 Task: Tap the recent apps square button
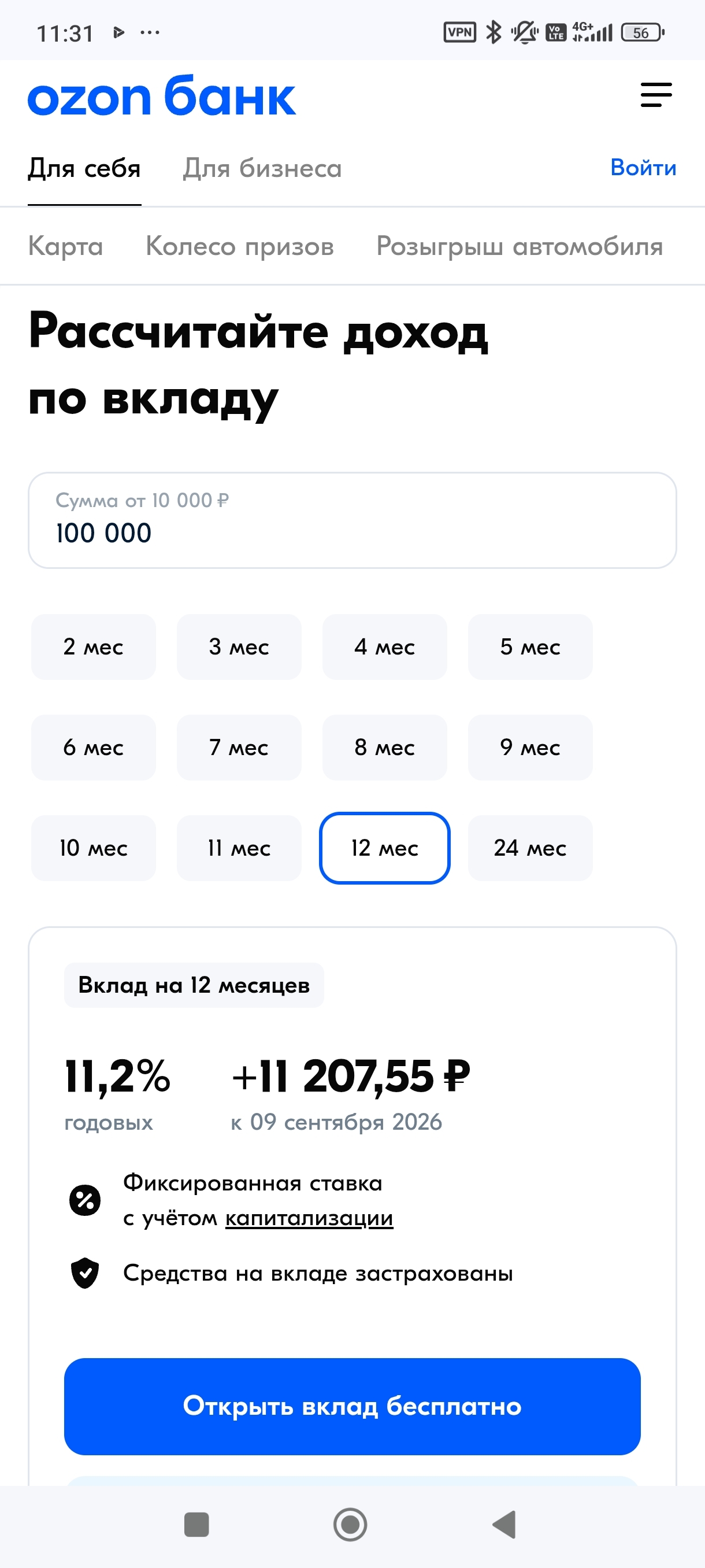point(196,1524)
